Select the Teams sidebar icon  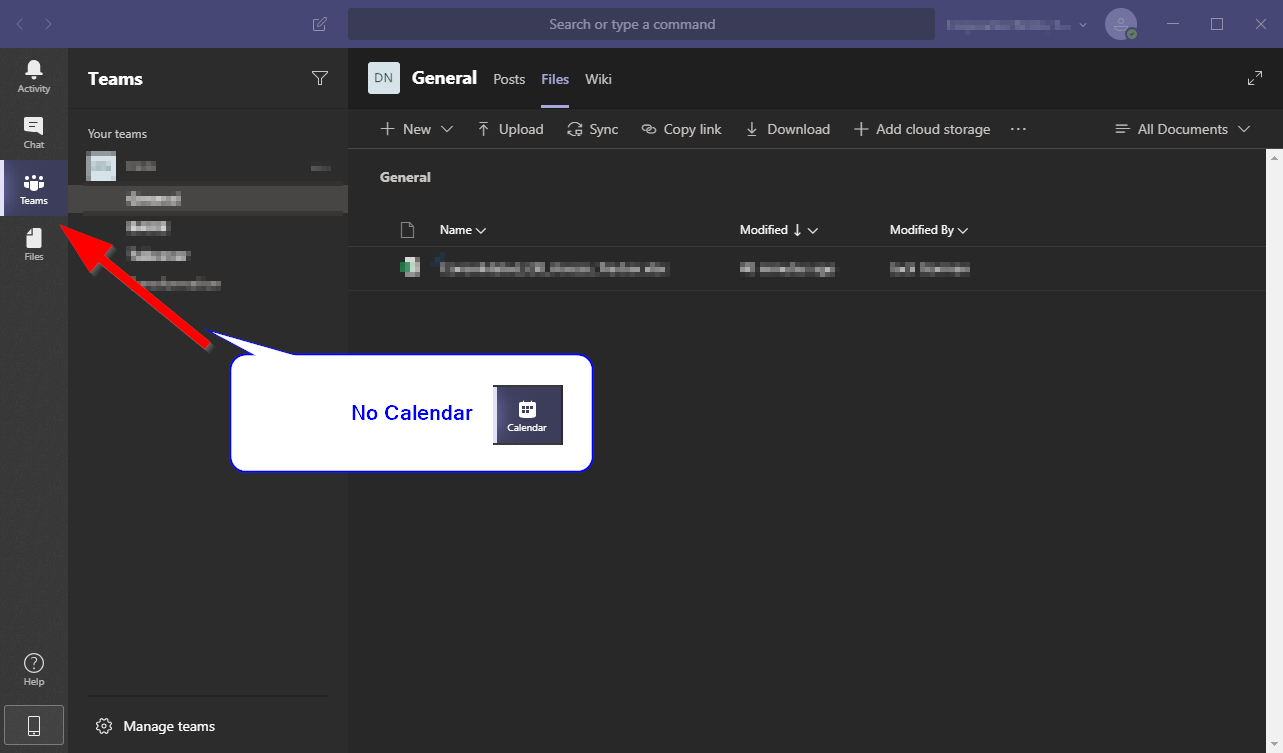34,188
